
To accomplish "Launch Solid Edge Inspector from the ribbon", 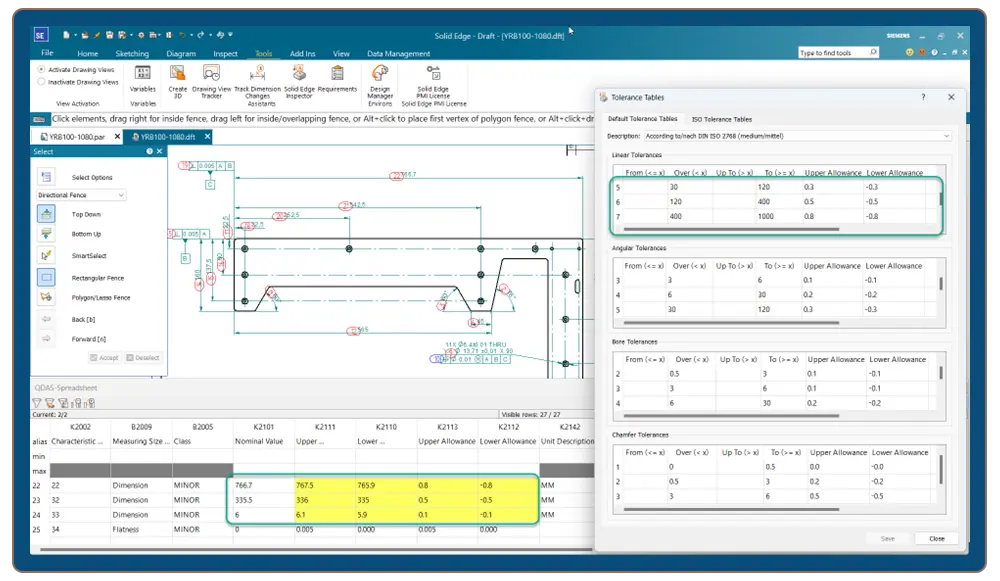I will pyautogui.click(x=298, y=73).
